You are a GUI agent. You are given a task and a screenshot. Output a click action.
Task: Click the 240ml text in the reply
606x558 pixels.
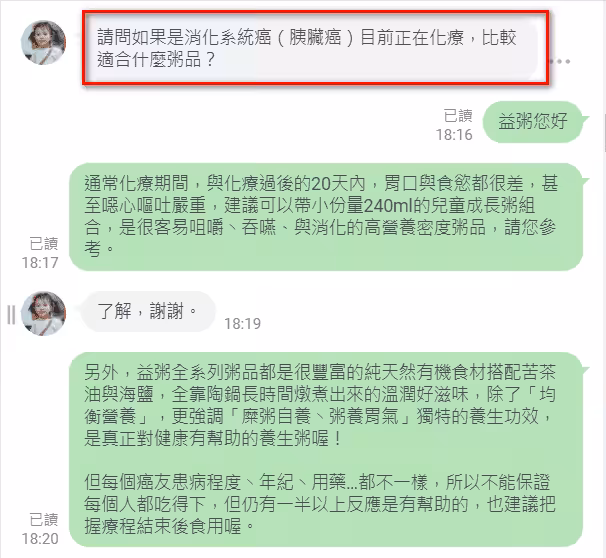click(x=388, y=206)
